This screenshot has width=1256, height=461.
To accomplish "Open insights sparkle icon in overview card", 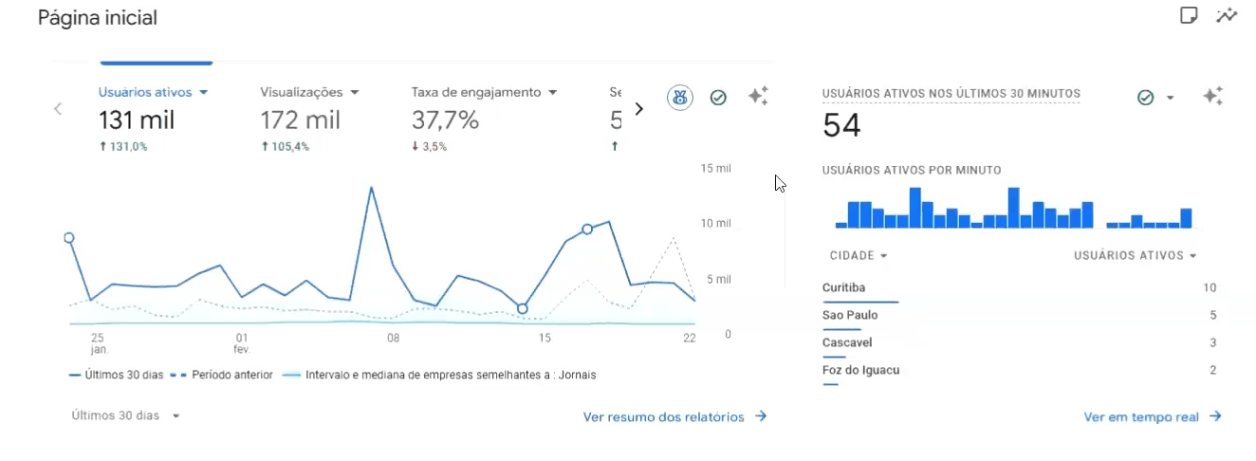I will (x=758, y=96).
